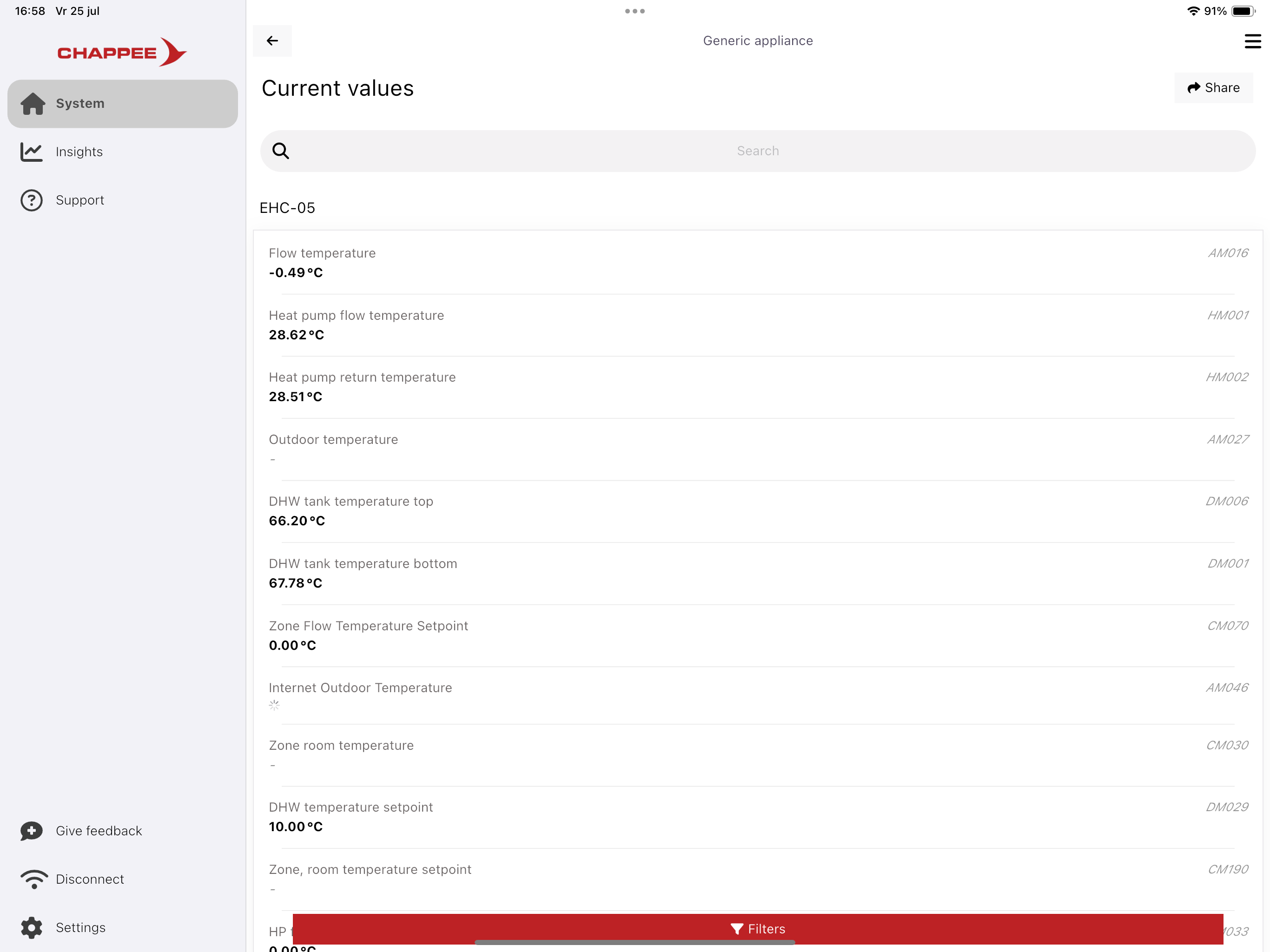Select Internet Outdoor Temperature label
Image resolution: width=1270 pixels, height=952 pixels.
point(360,688)
